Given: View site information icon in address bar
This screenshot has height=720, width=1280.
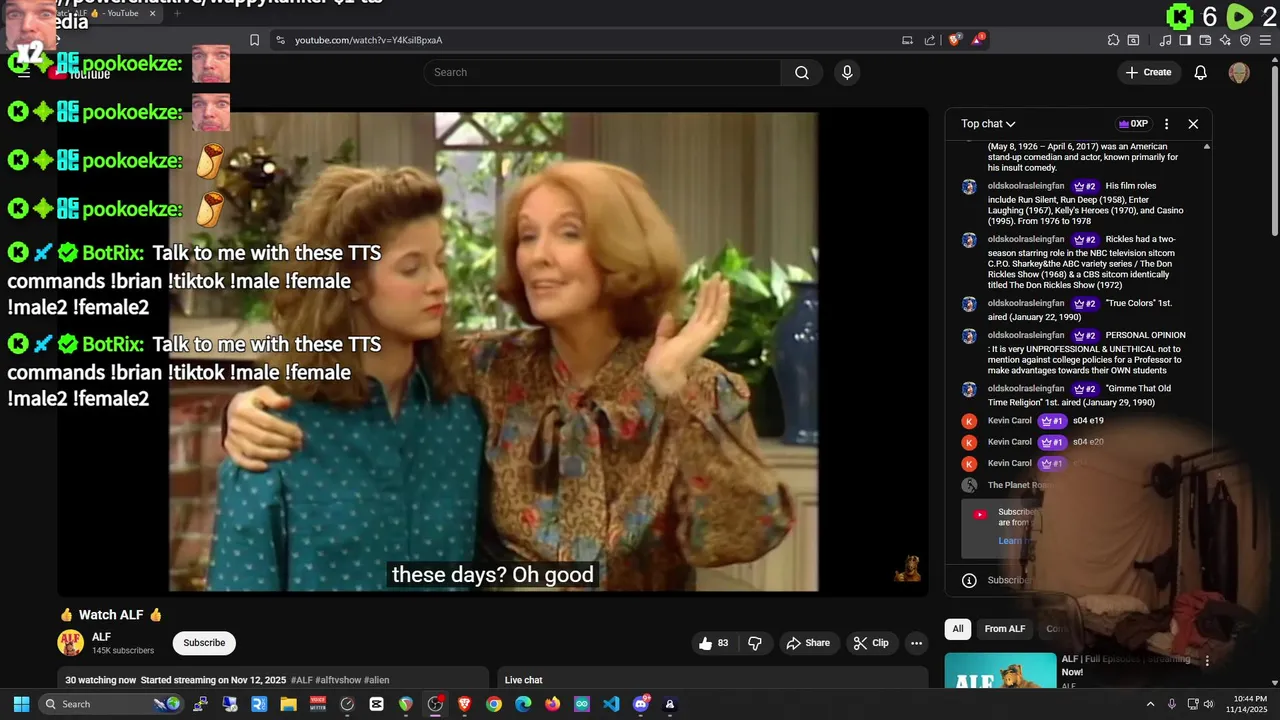Looking at the screenshot, I should (280, 40).
